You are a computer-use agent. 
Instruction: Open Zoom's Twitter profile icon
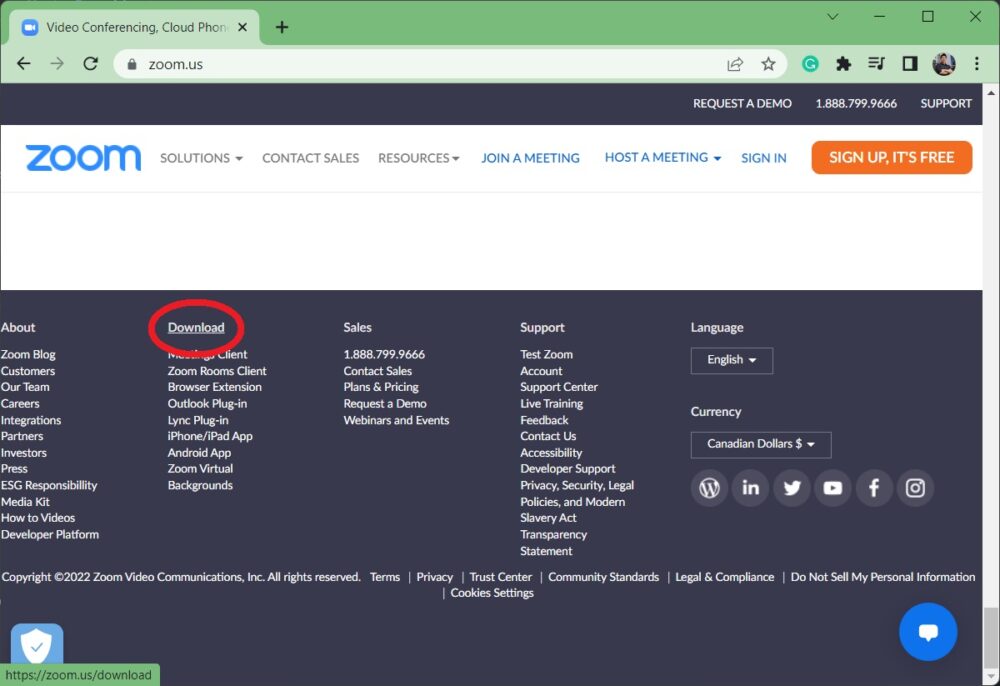[x=792, y=488]
